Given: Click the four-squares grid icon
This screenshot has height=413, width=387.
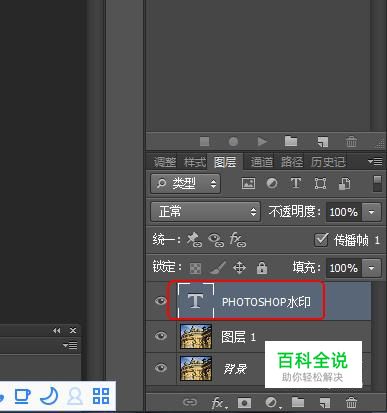Looking at the screenshot, I should tap(101, 396).
